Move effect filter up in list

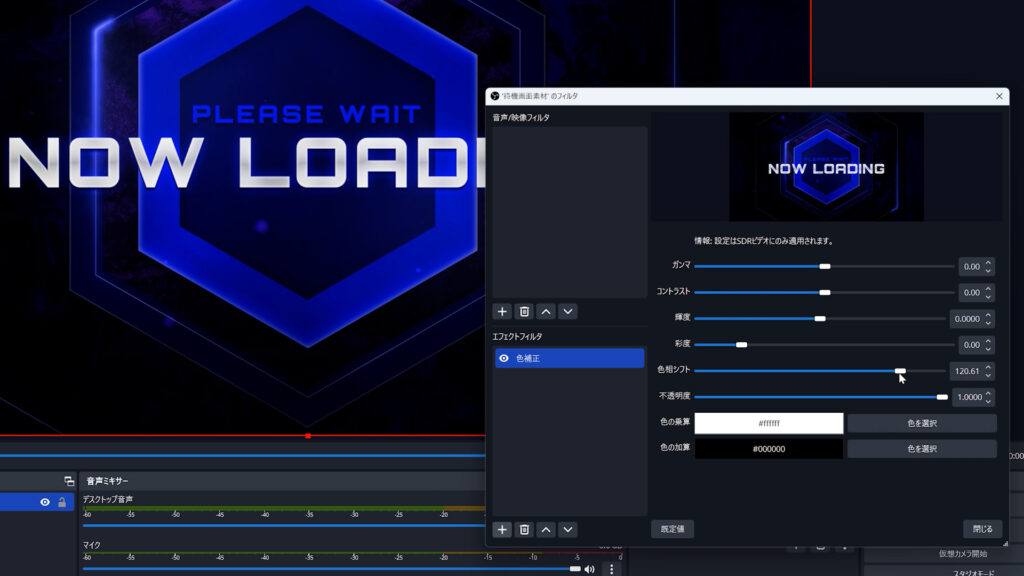[x=546, y=529]
